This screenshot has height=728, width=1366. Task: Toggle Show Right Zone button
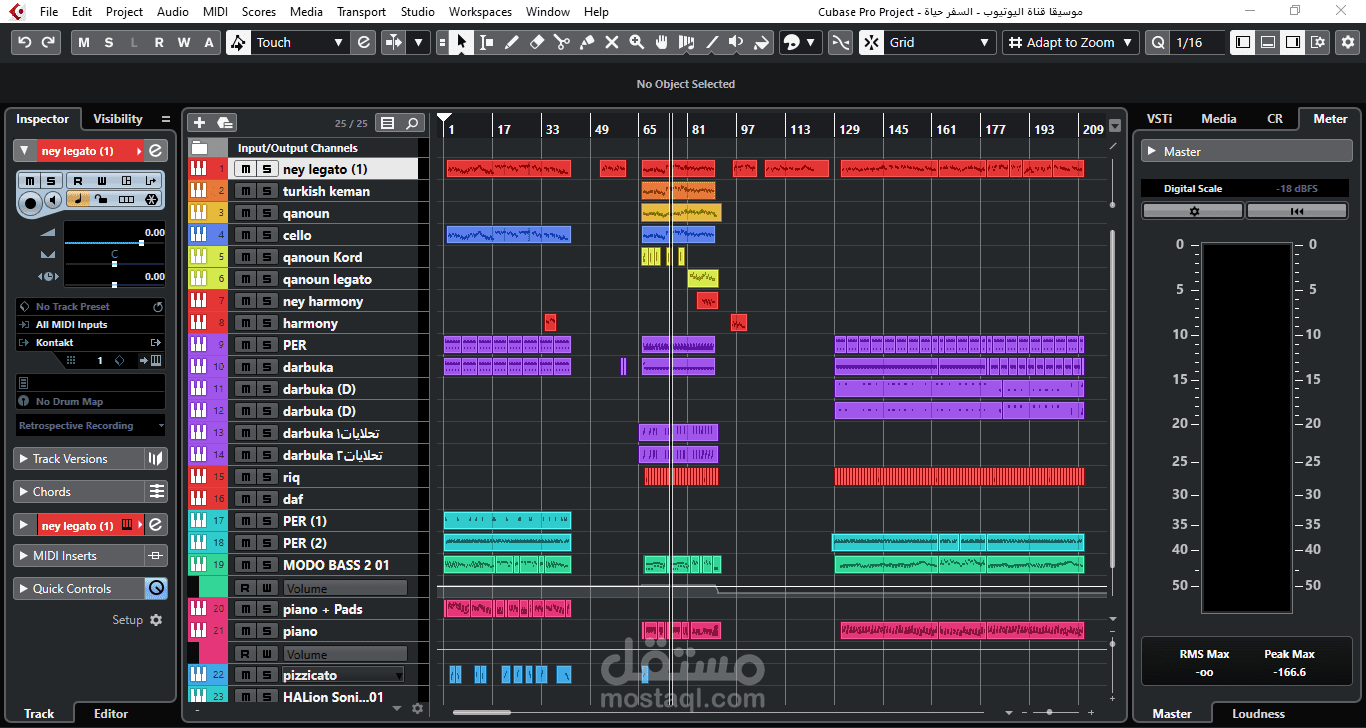[x=1293, y=42]
